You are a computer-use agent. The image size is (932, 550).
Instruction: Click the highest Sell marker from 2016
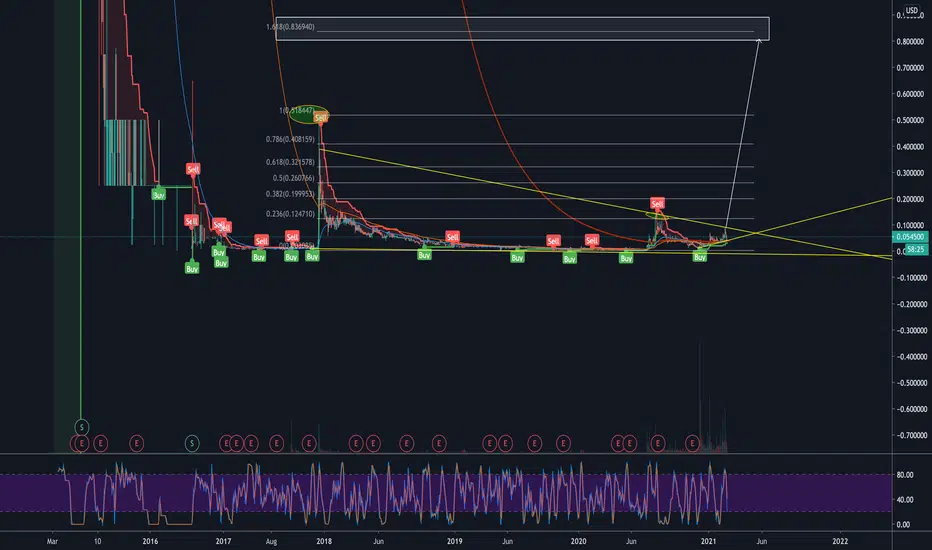coord(193,169)
